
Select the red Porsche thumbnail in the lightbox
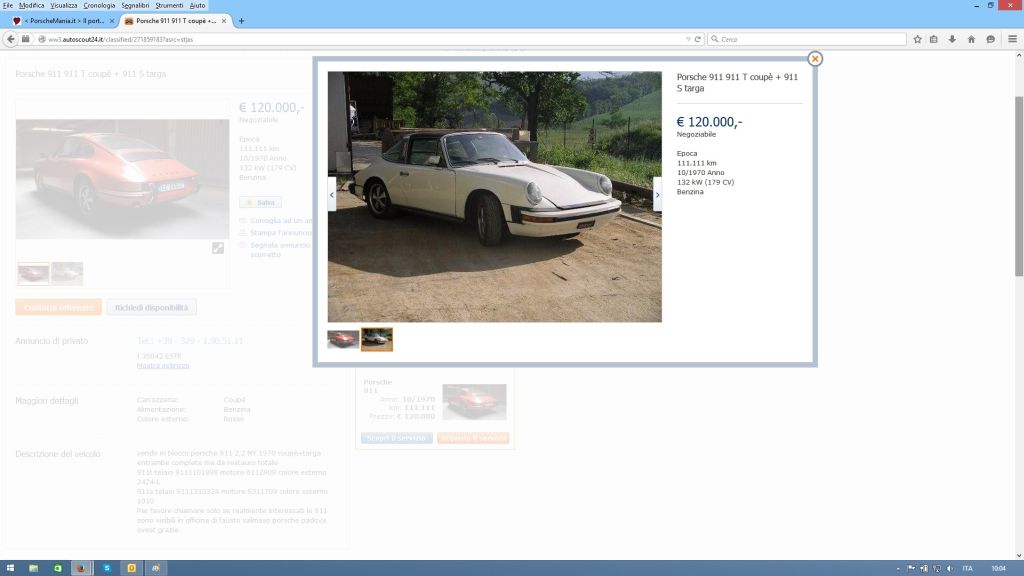343,339
